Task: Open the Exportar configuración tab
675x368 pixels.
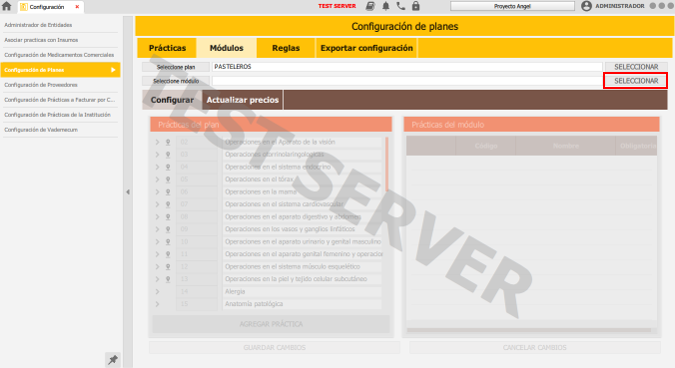Action: coord(367,48)
